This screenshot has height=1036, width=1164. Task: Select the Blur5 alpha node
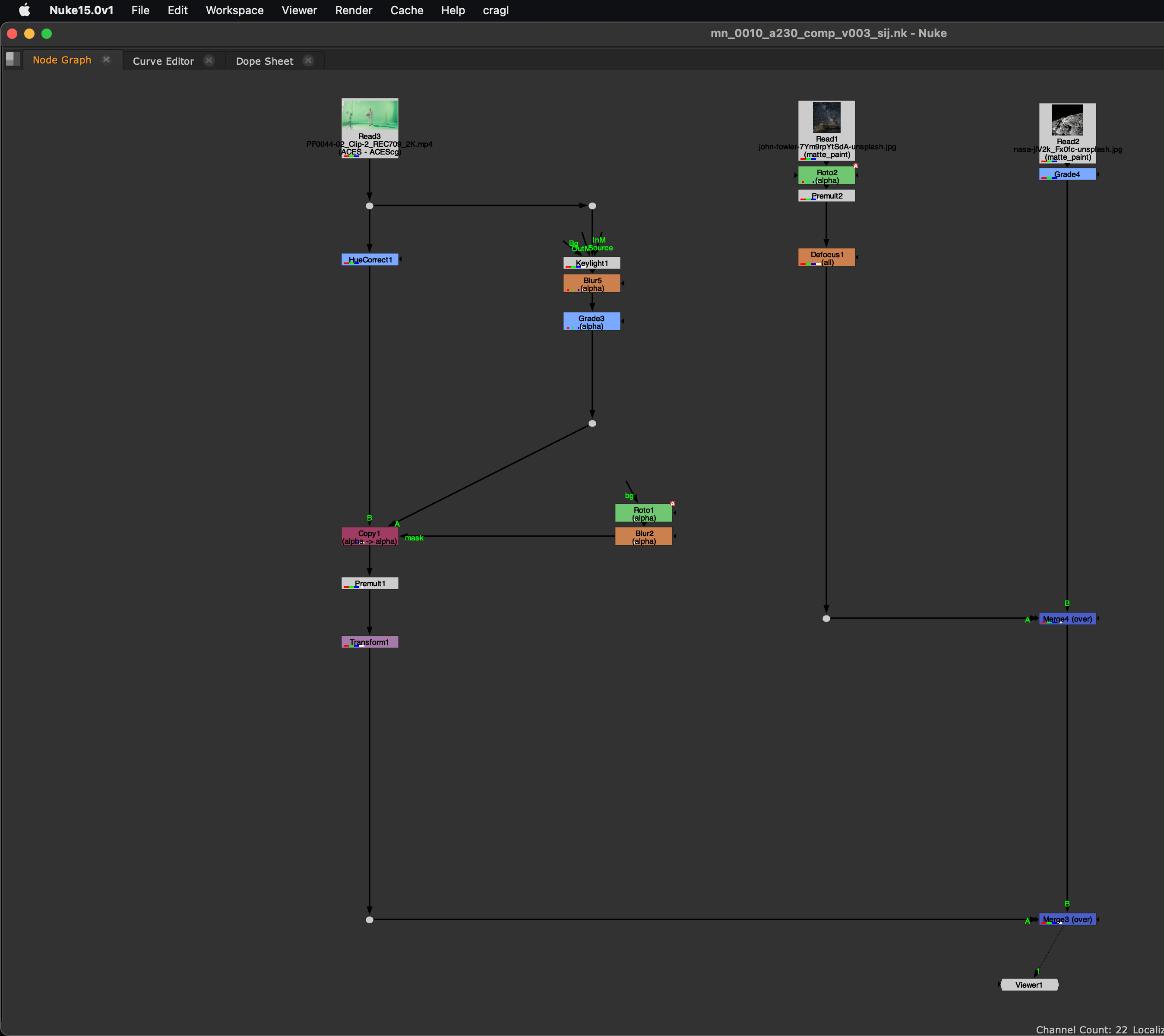pyautogui.click(x=591, y=283)
